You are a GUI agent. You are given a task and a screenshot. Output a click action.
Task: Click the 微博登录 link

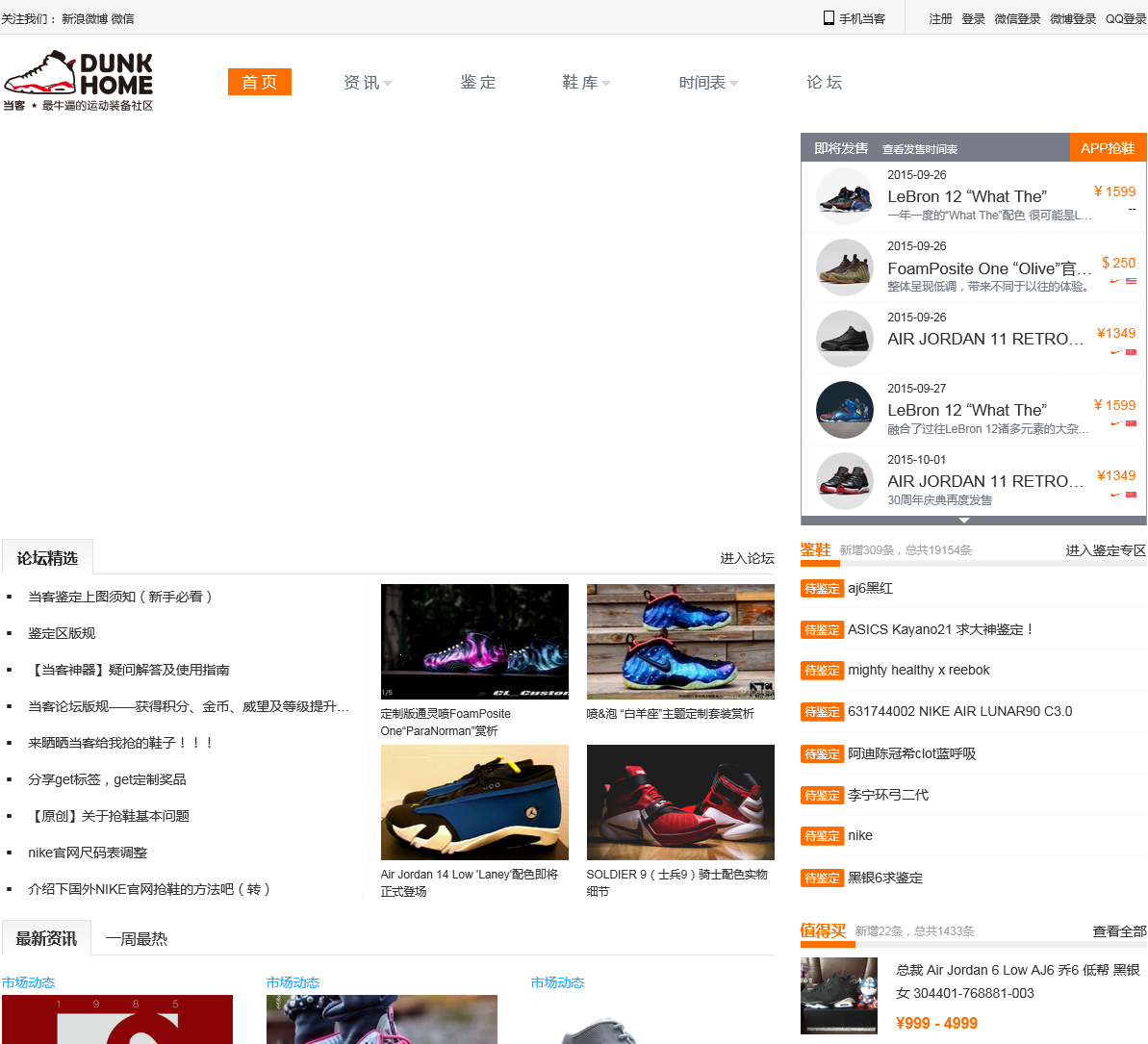pos(1073,19)
